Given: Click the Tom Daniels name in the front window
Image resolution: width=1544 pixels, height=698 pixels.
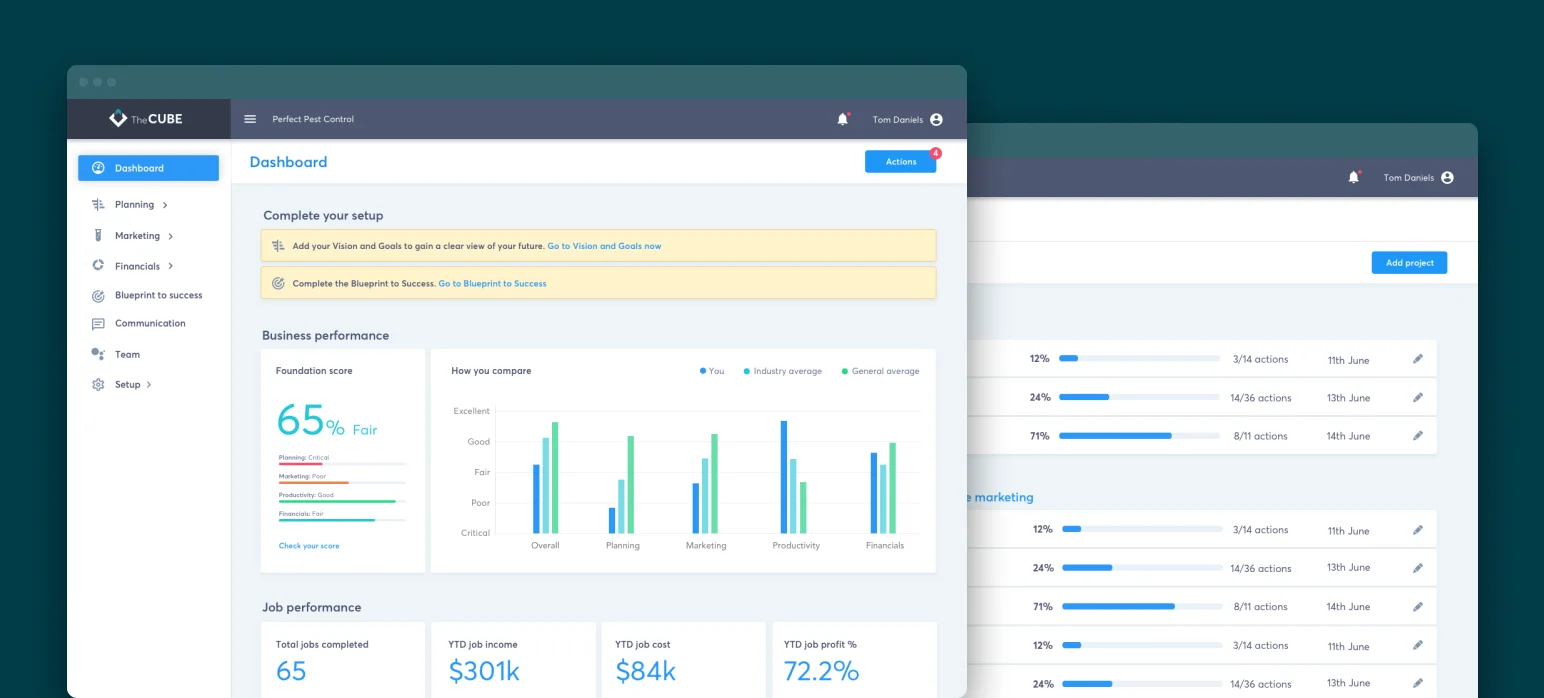Looking at the screenshot, I should pos(896,120).
